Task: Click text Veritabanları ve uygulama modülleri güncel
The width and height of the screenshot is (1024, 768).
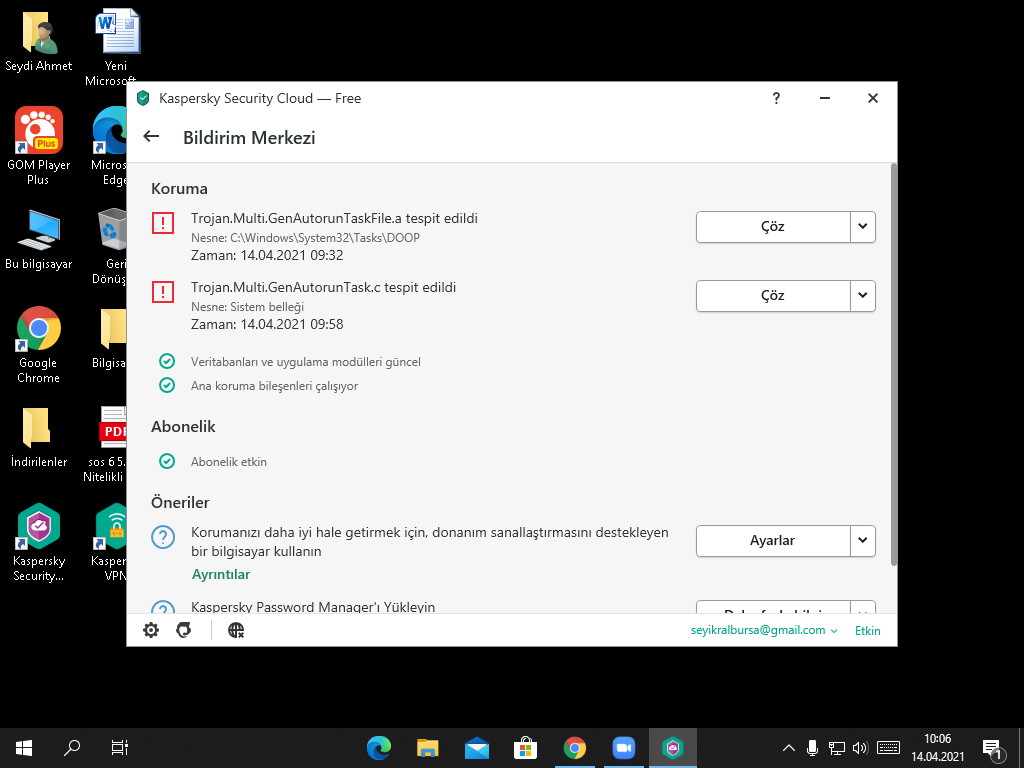Action: tap(306, 362)
